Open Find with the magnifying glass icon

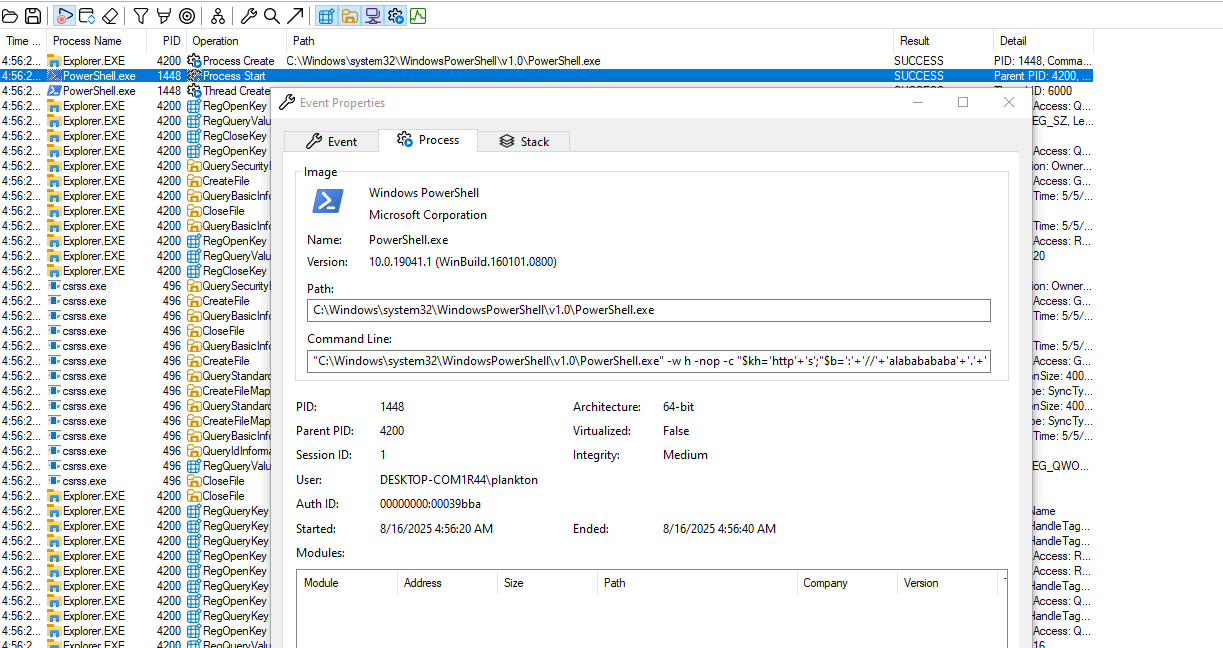271,16
